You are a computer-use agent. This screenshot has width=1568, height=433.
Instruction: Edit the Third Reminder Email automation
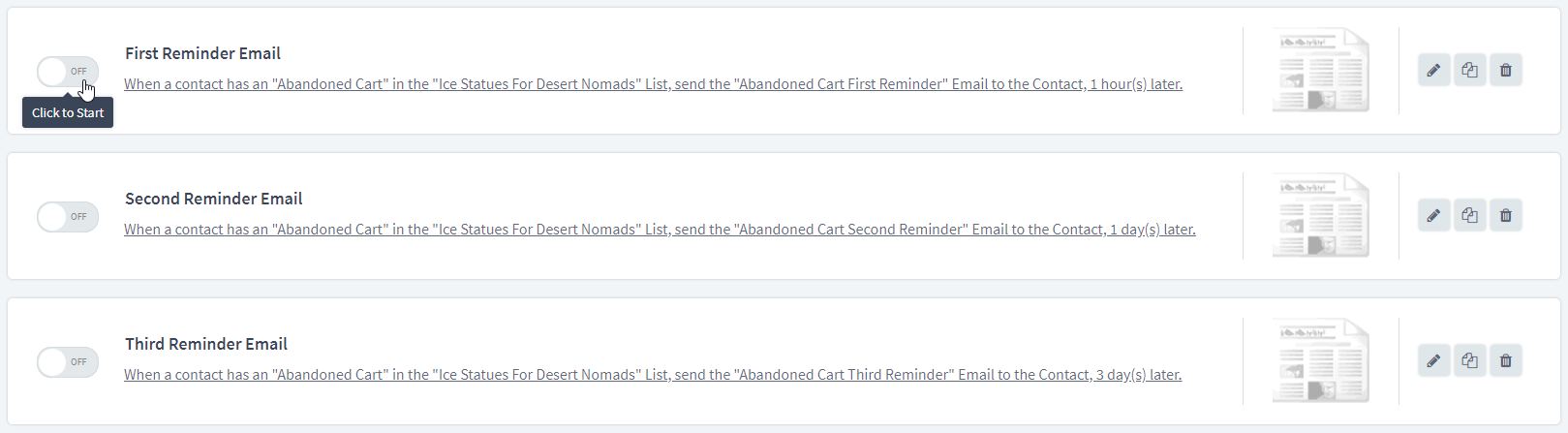[1433, 360]
